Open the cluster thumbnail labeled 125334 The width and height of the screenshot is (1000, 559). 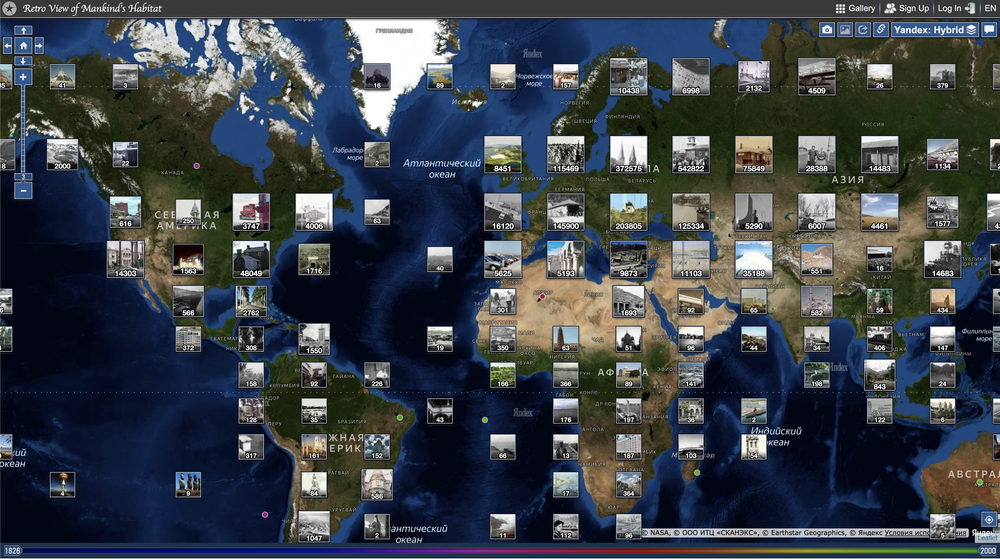[691, 212]
